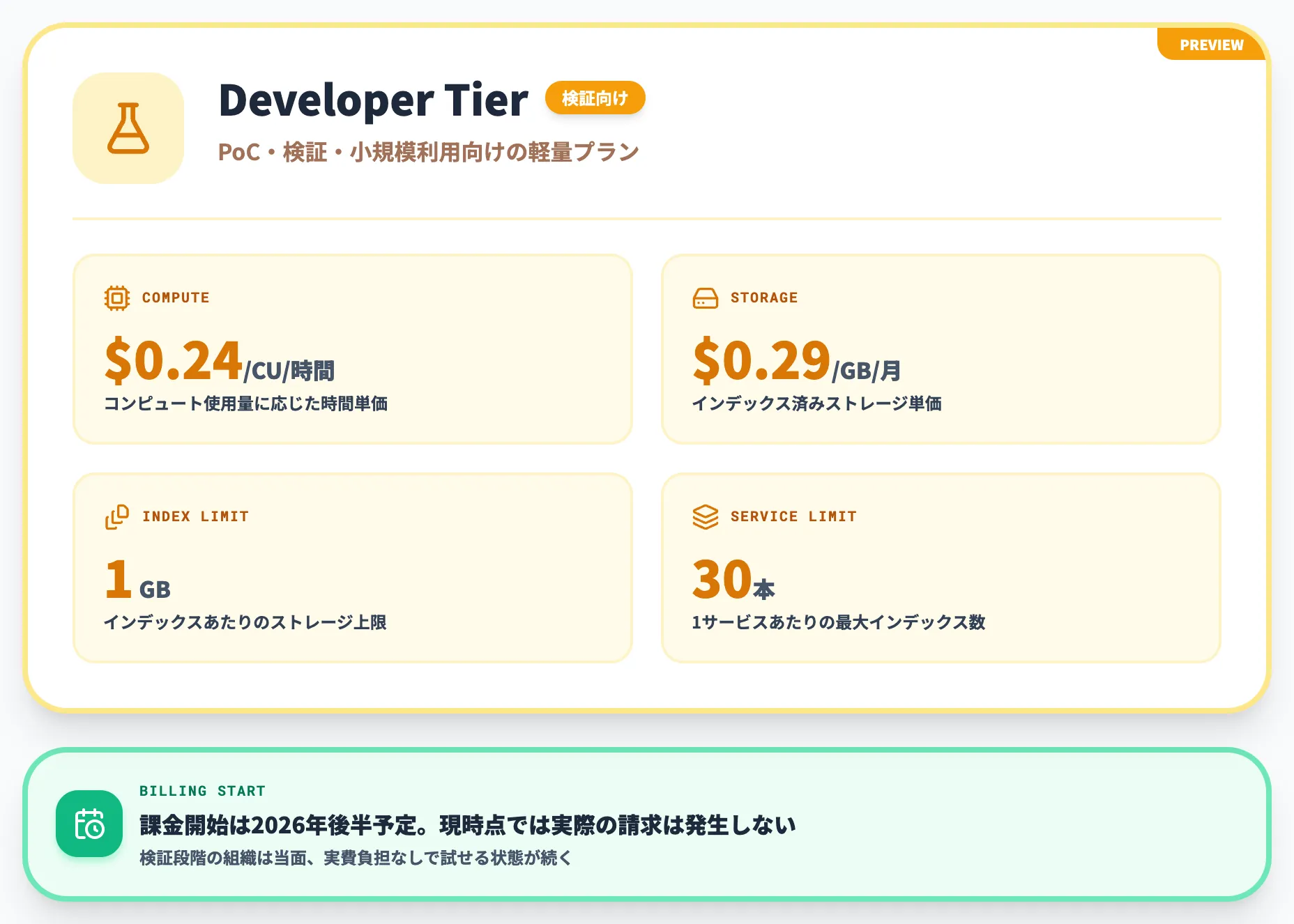Click the /CU/時間 unit text

pyautogui.click(x=289, y=371)
